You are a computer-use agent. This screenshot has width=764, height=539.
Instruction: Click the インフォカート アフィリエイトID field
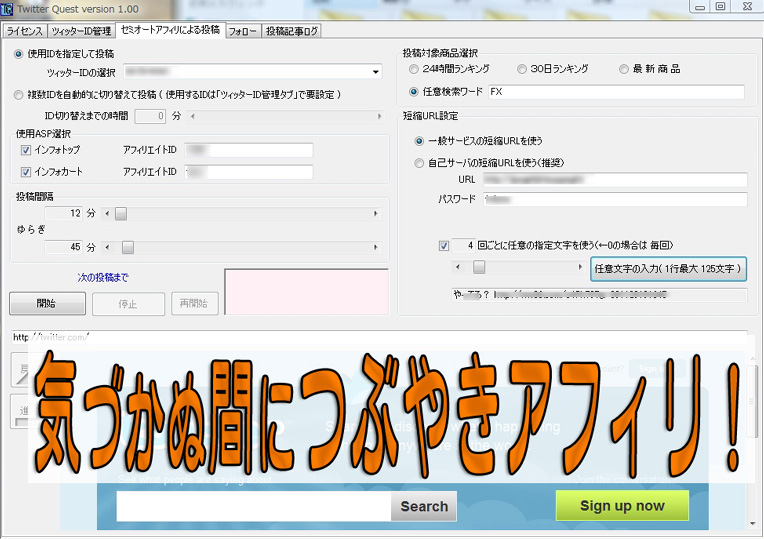tap(249, 172)
